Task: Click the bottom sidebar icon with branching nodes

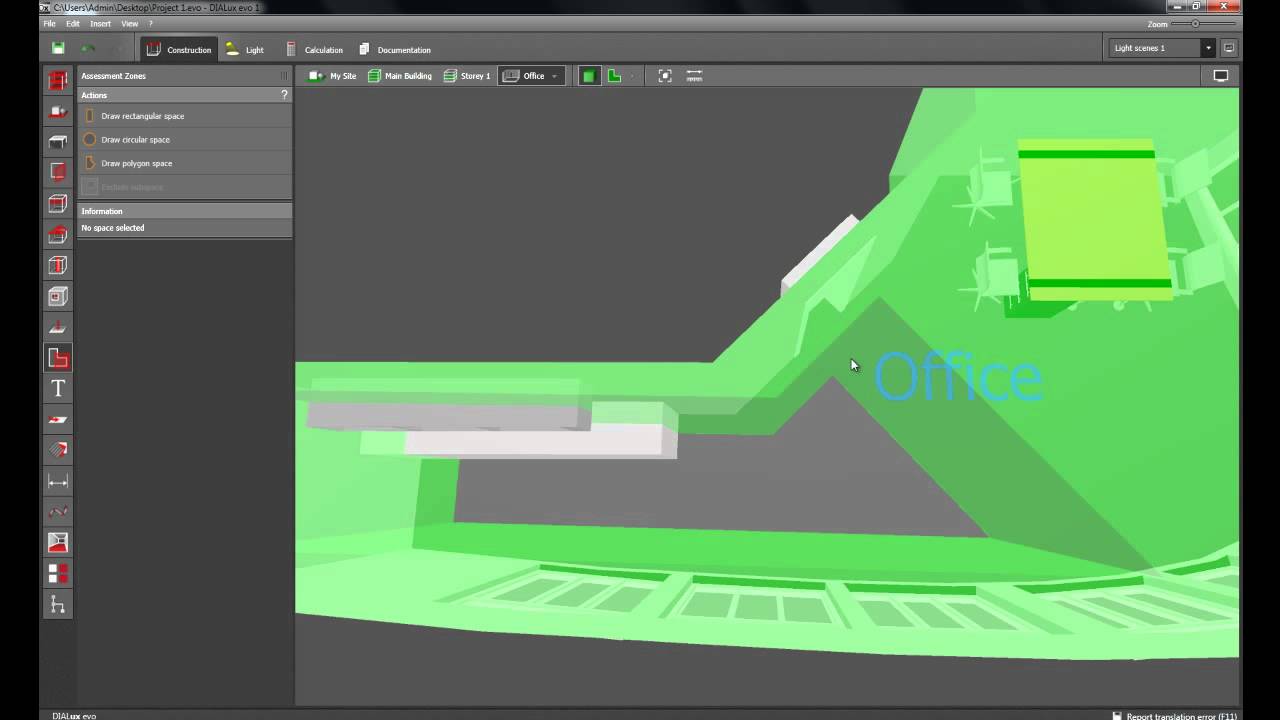Action: tap(58, 605)
